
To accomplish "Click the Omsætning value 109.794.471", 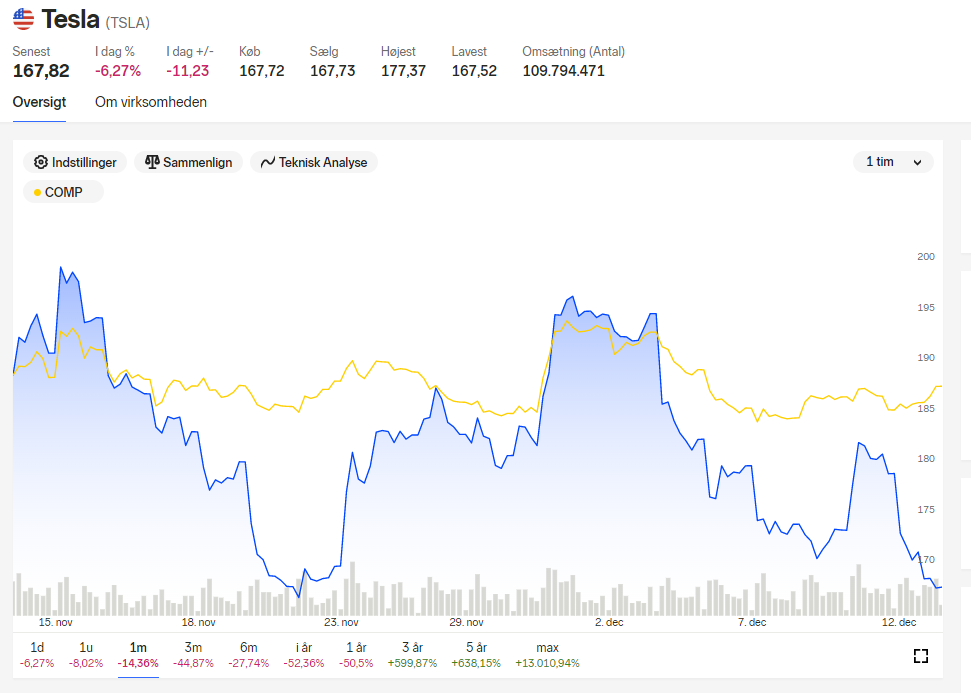I will [564, 71].
